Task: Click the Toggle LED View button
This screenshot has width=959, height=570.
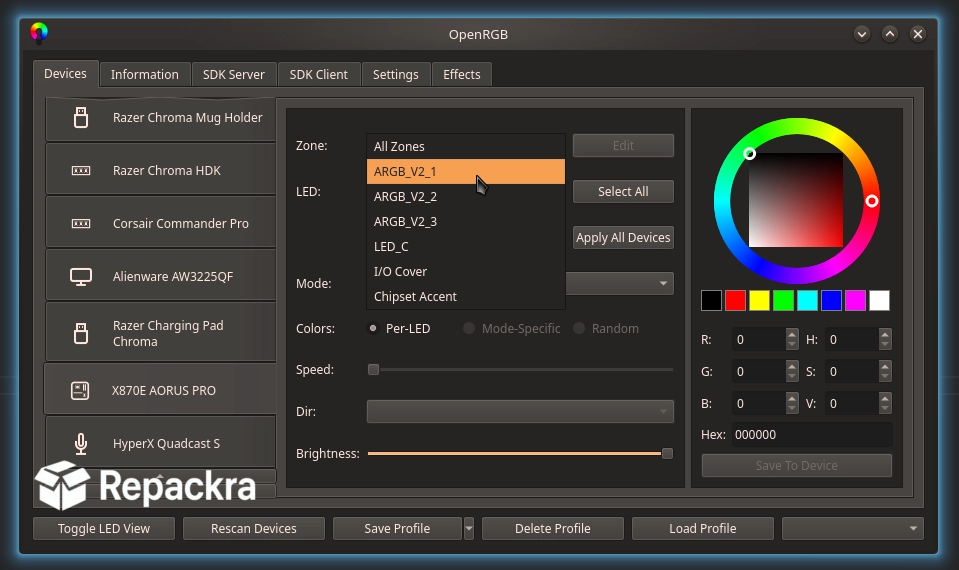Action: click(104, 528)
